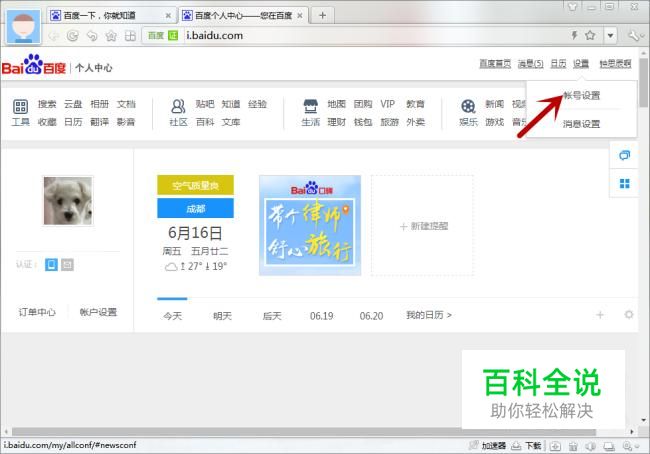Switch to the 06.19 tab
650x454 pixels.
coord(322,316)
